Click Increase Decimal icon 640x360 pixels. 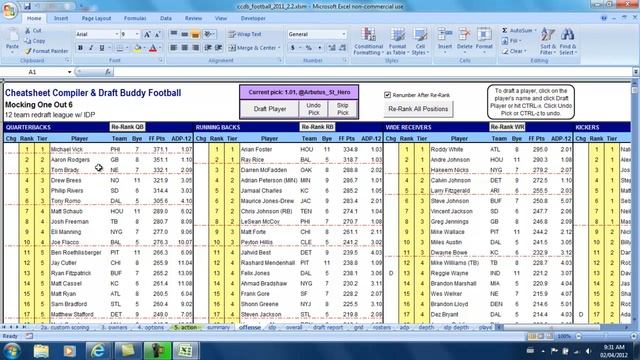(331, 48)
